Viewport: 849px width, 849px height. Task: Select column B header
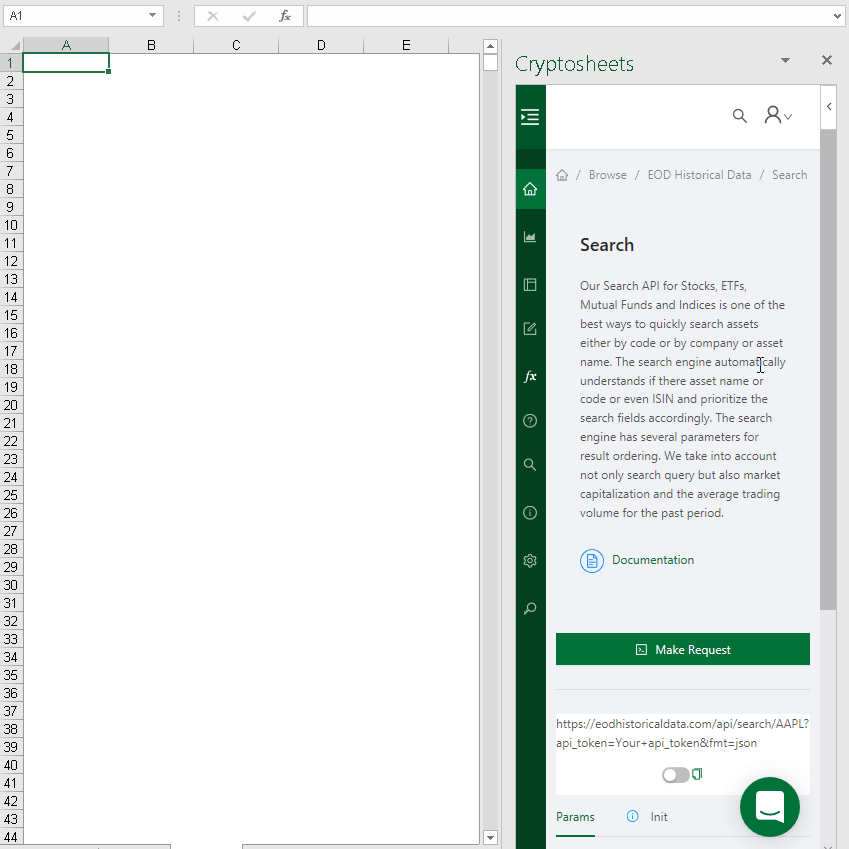(x=151, y=45)
